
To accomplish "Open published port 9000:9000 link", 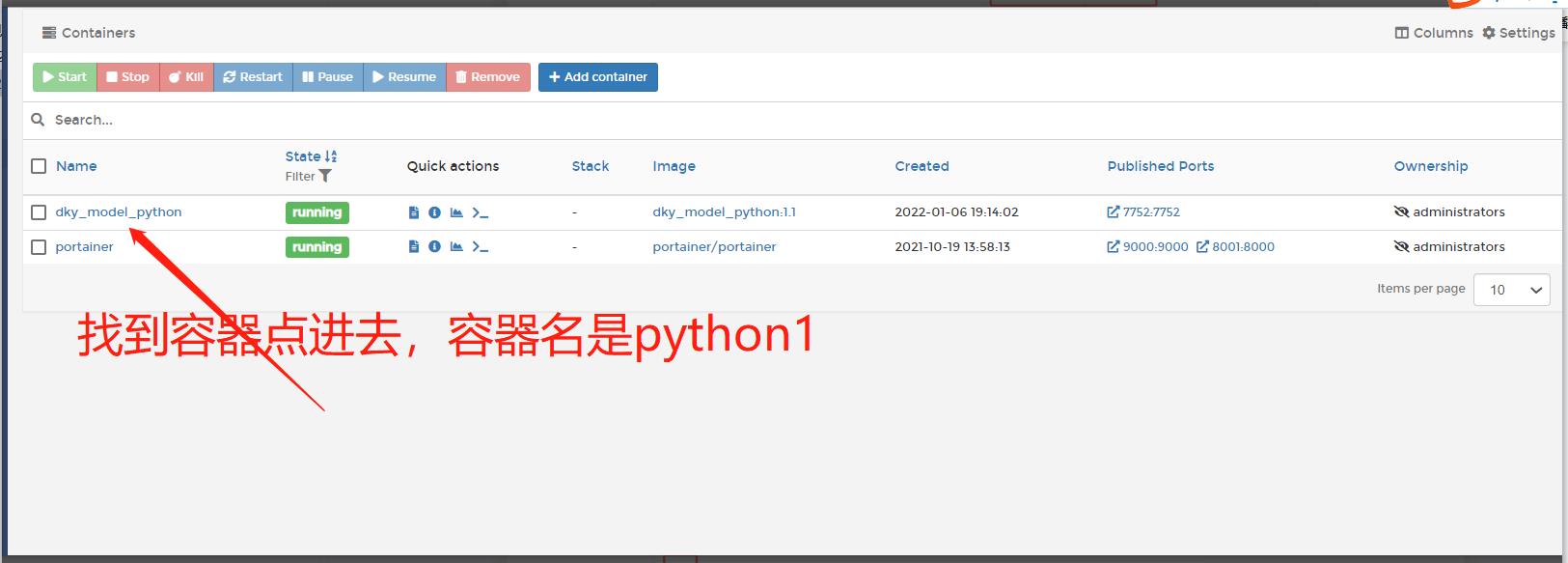I will 1147,247.
